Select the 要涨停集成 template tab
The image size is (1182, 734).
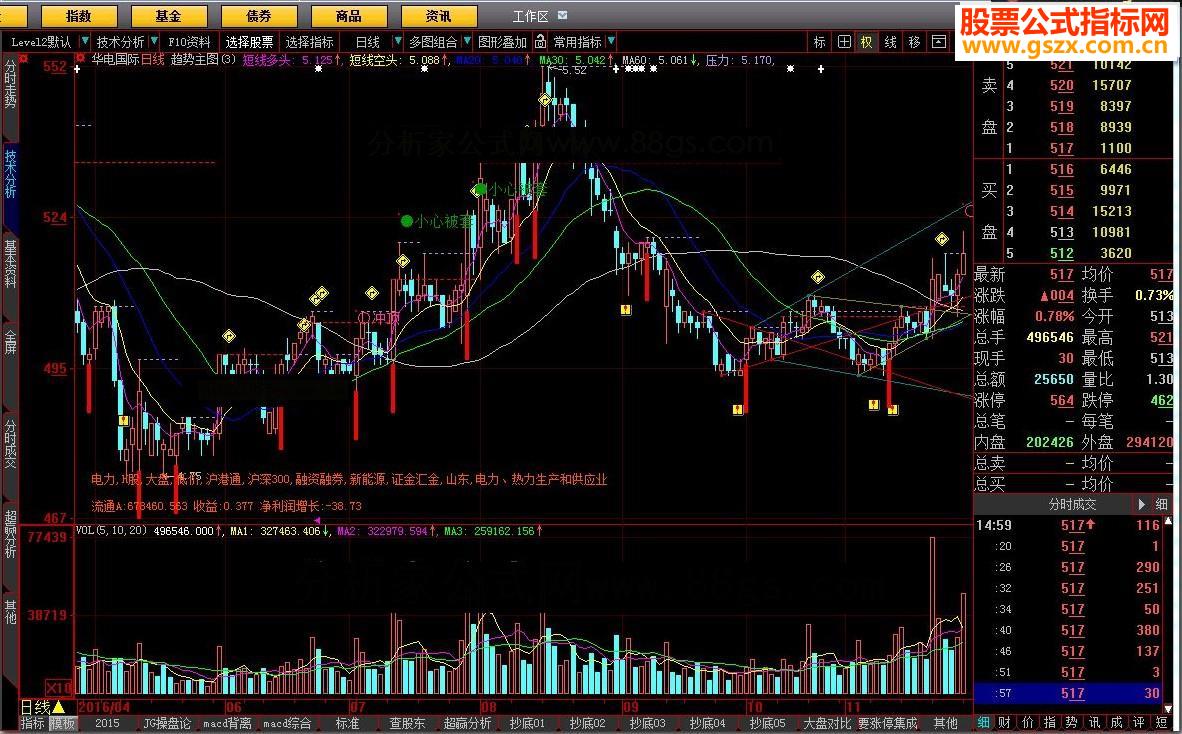(887, 723)
